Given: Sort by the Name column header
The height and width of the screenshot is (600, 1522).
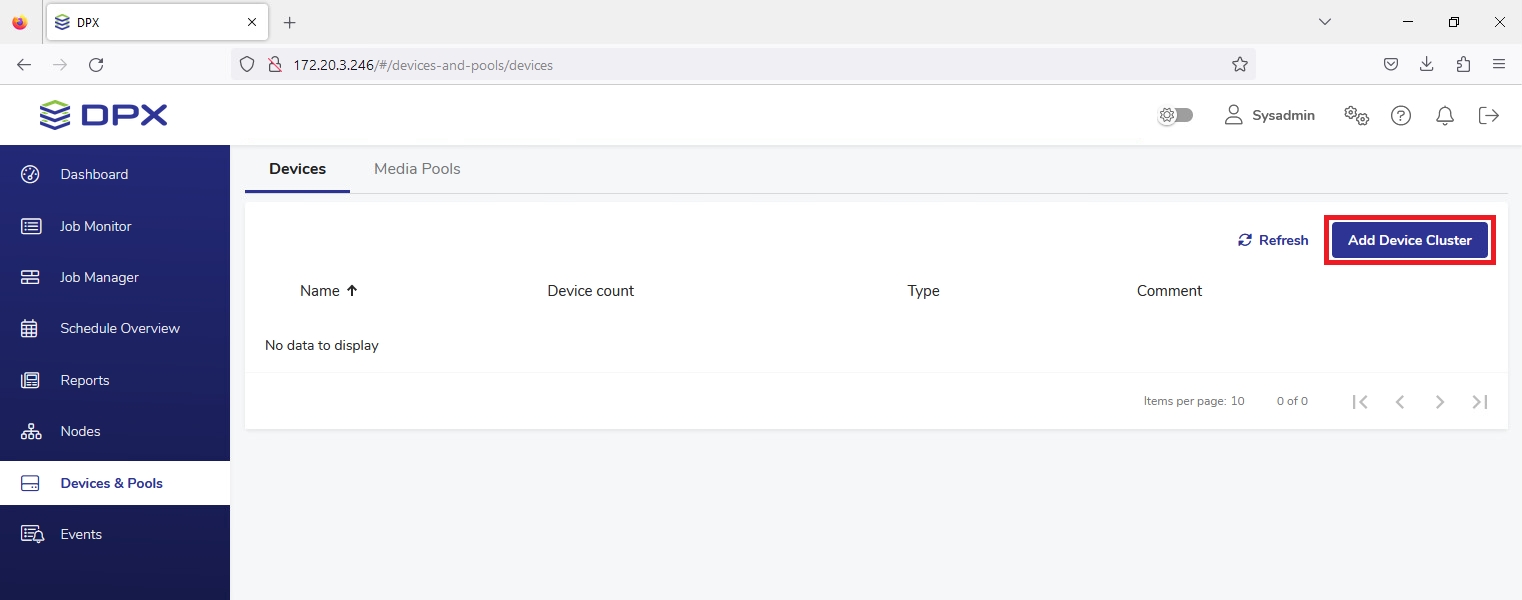Looking at the screenshot, I should pyautogui.click(x=320, y=291).
